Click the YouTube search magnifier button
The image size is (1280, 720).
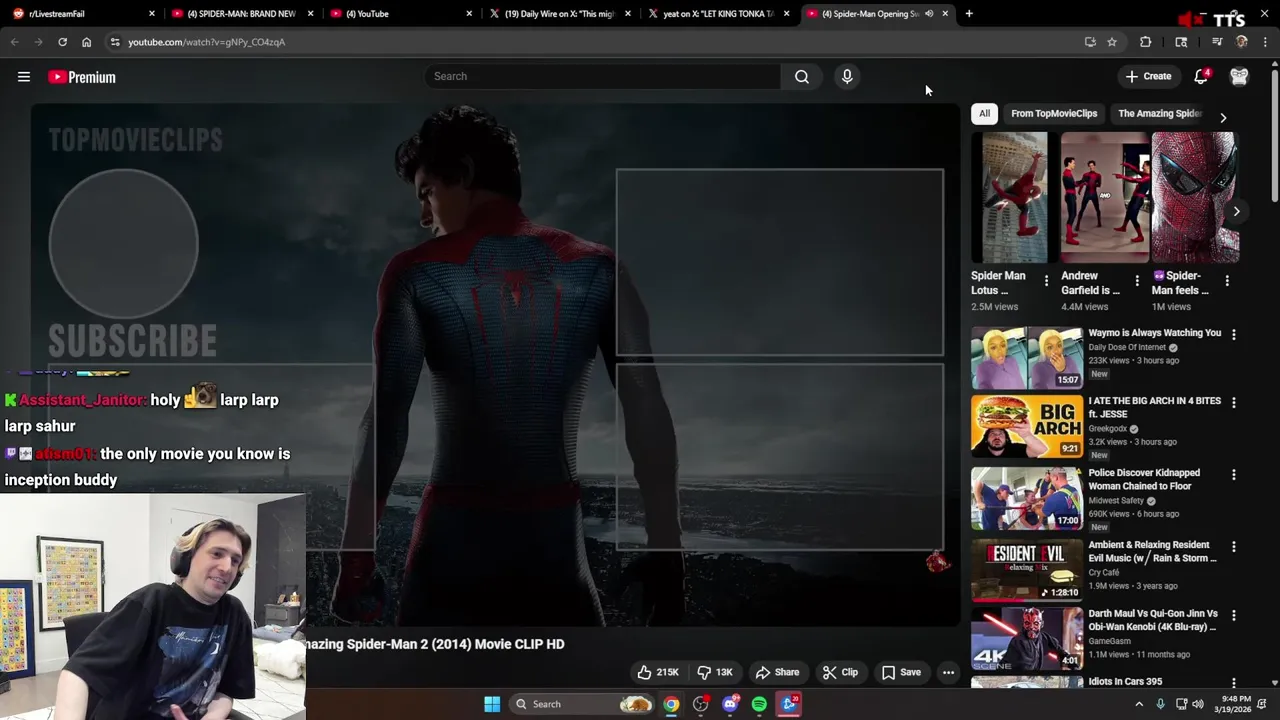tap(802, 77)
